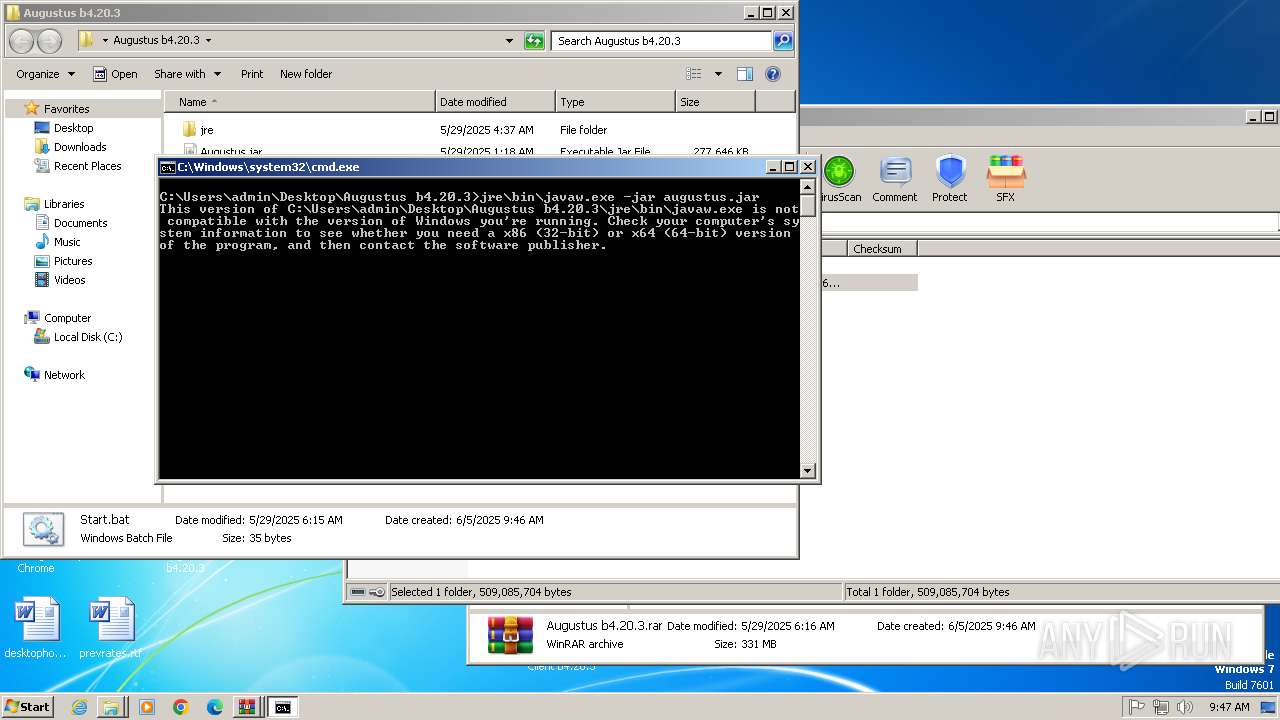Open Local Disk (C:)
This screenshot has width=1280, height=720.
(x=88, y=337)
